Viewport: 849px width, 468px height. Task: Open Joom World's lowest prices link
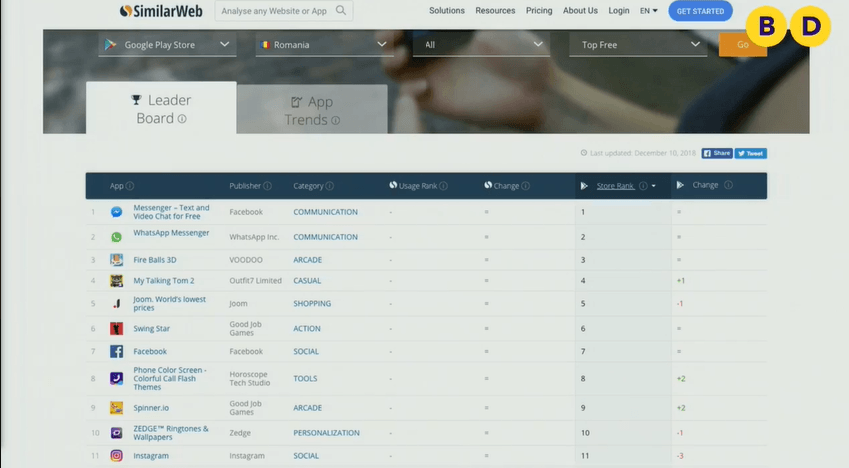pyautogui.click(x=169, y=303)
